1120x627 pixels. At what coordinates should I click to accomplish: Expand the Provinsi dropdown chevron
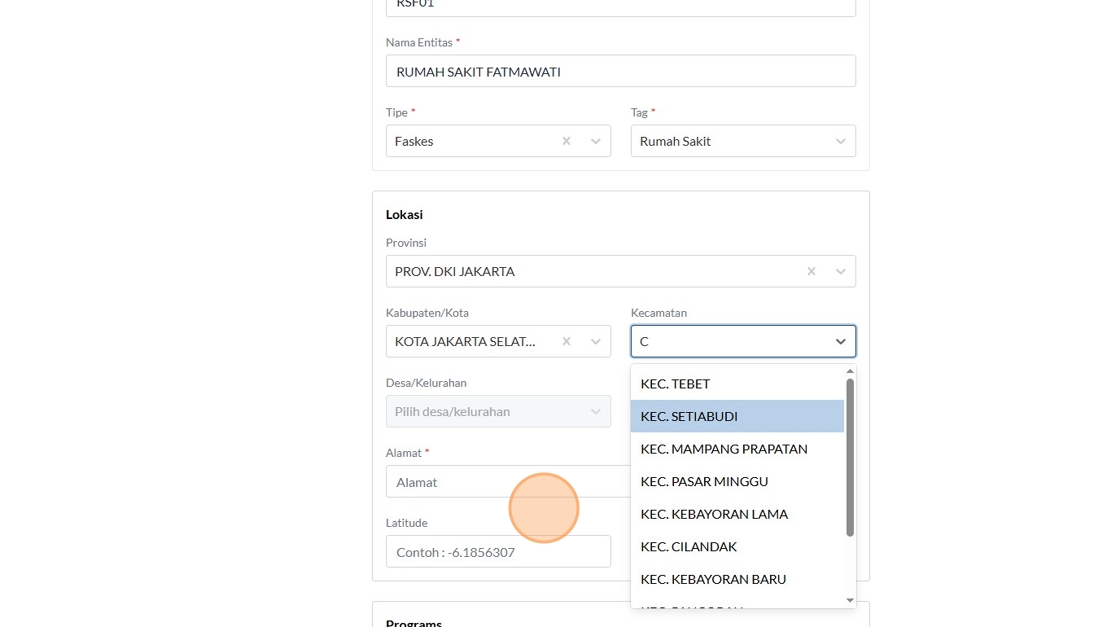coord(841,271)
